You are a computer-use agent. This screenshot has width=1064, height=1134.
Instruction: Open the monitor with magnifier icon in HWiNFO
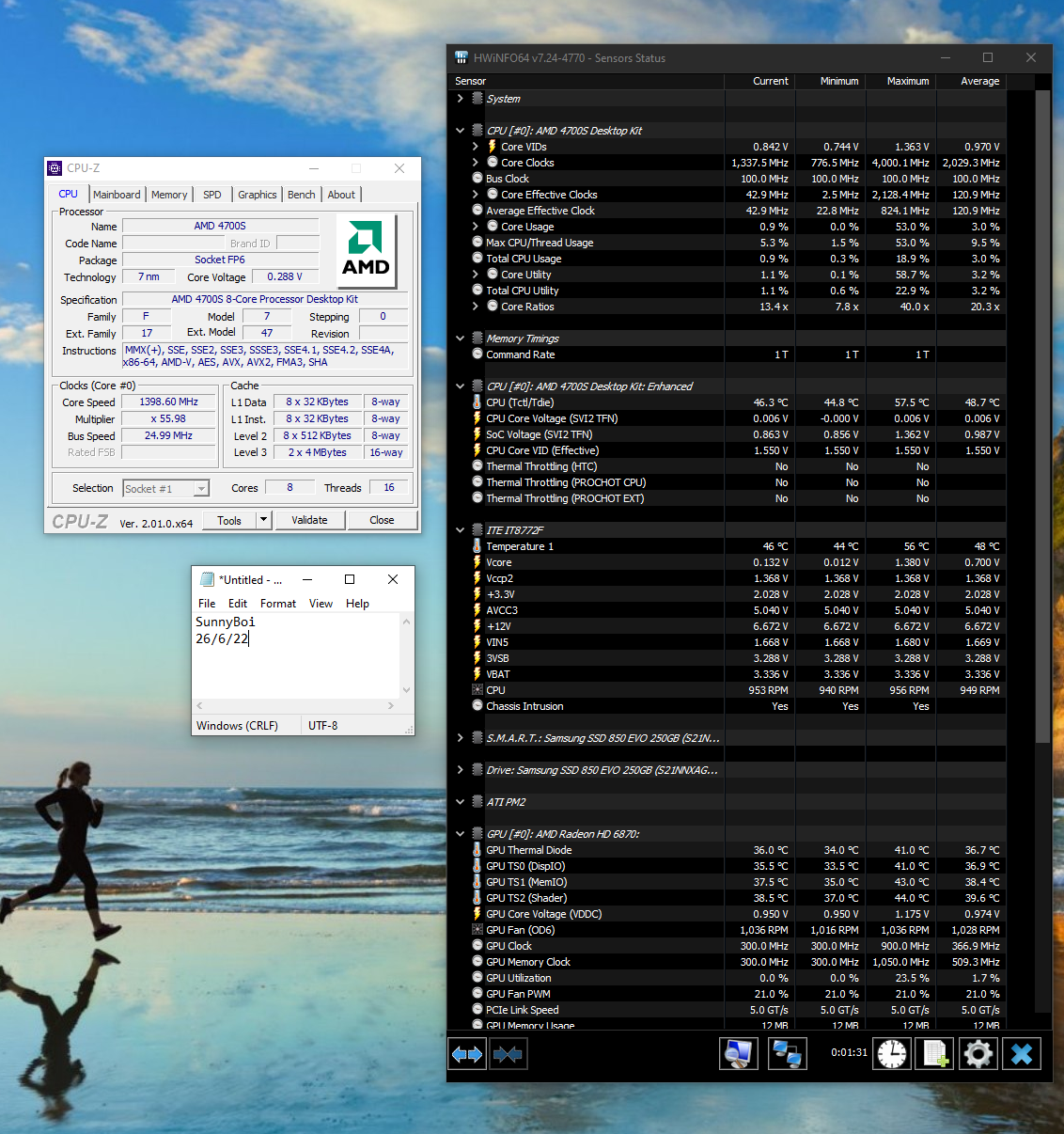[739, 1054]
